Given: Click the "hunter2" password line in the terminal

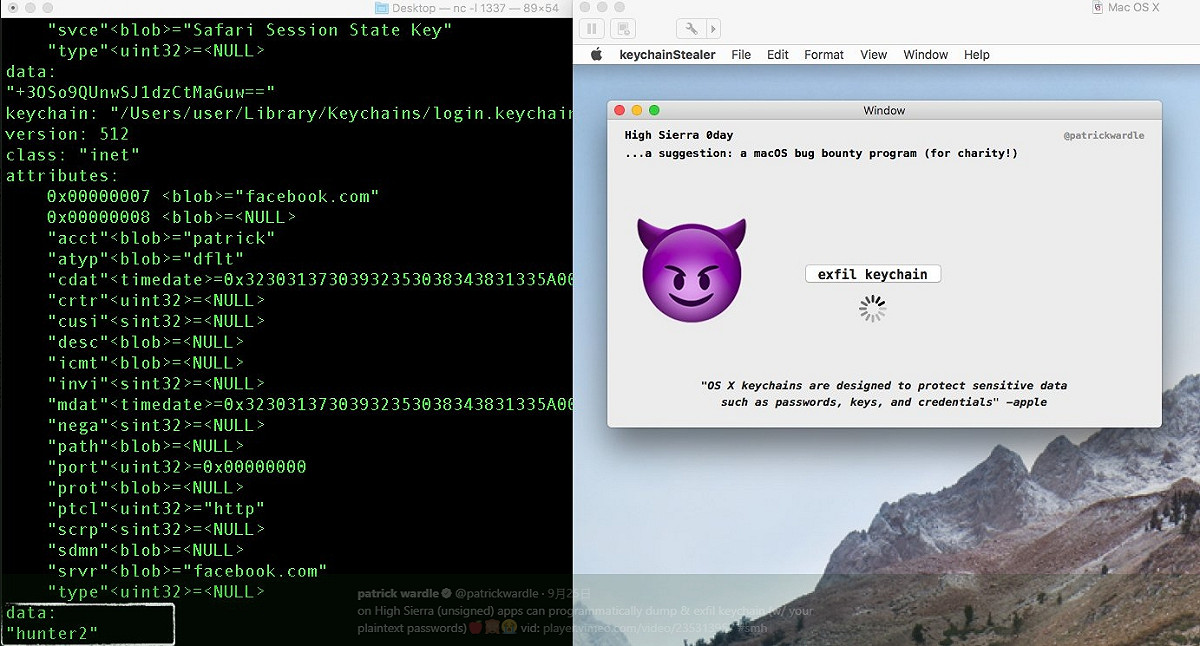Looking at the screenshot, I should click(x=52, y=633).
